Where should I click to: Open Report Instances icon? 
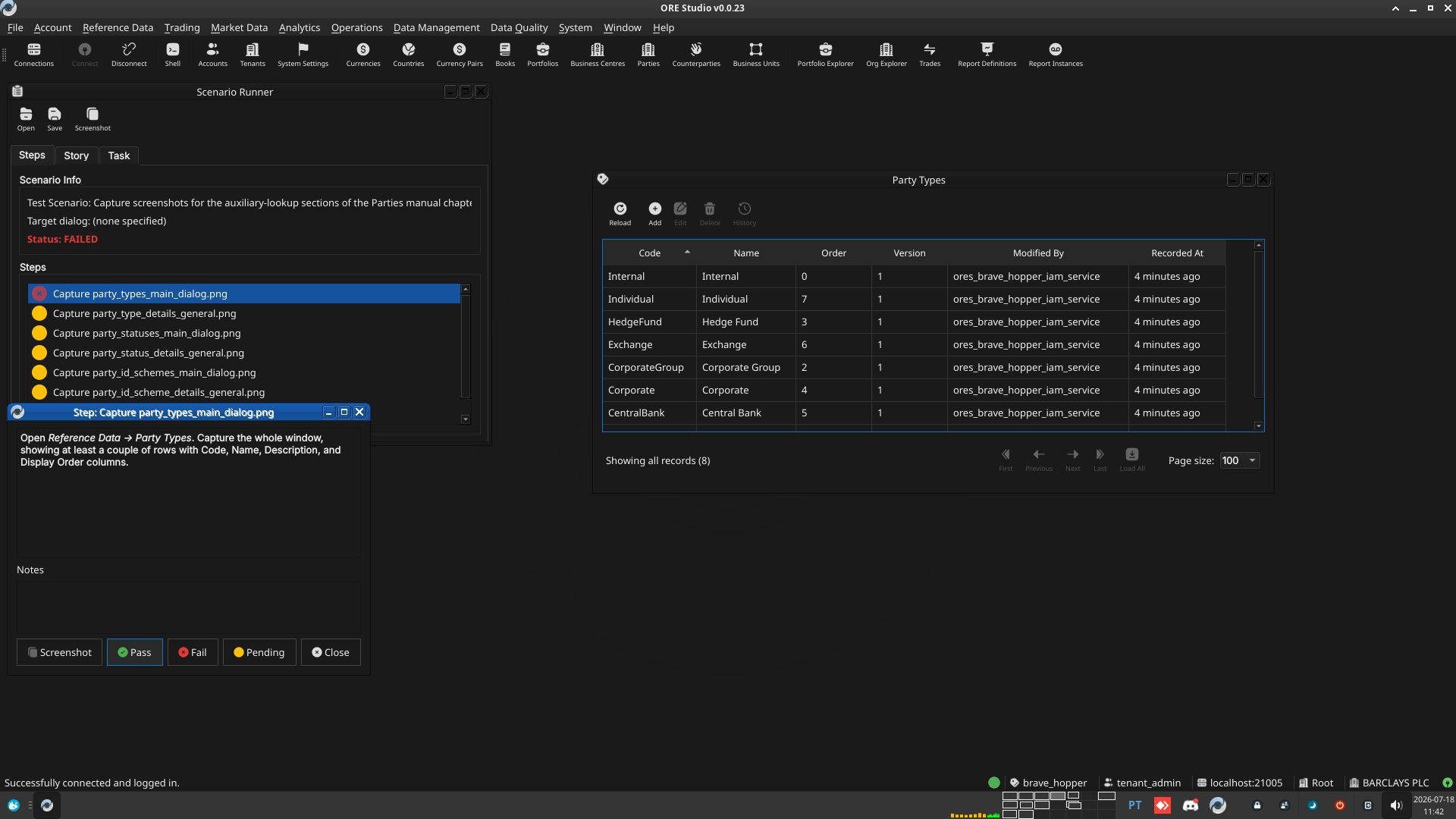point(1056,54)
